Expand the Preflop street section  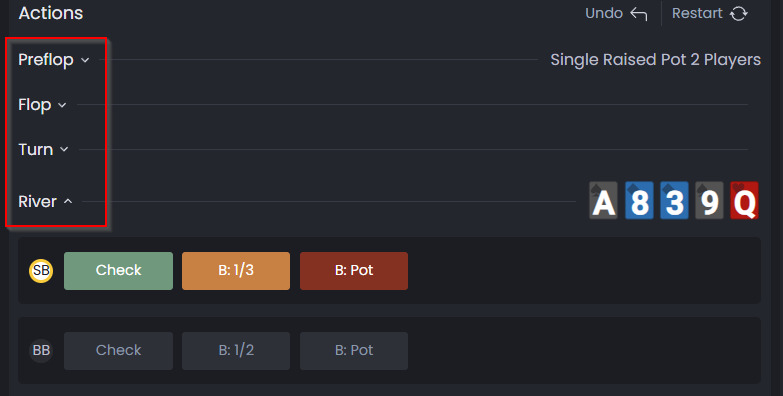[x=53, y=60]
